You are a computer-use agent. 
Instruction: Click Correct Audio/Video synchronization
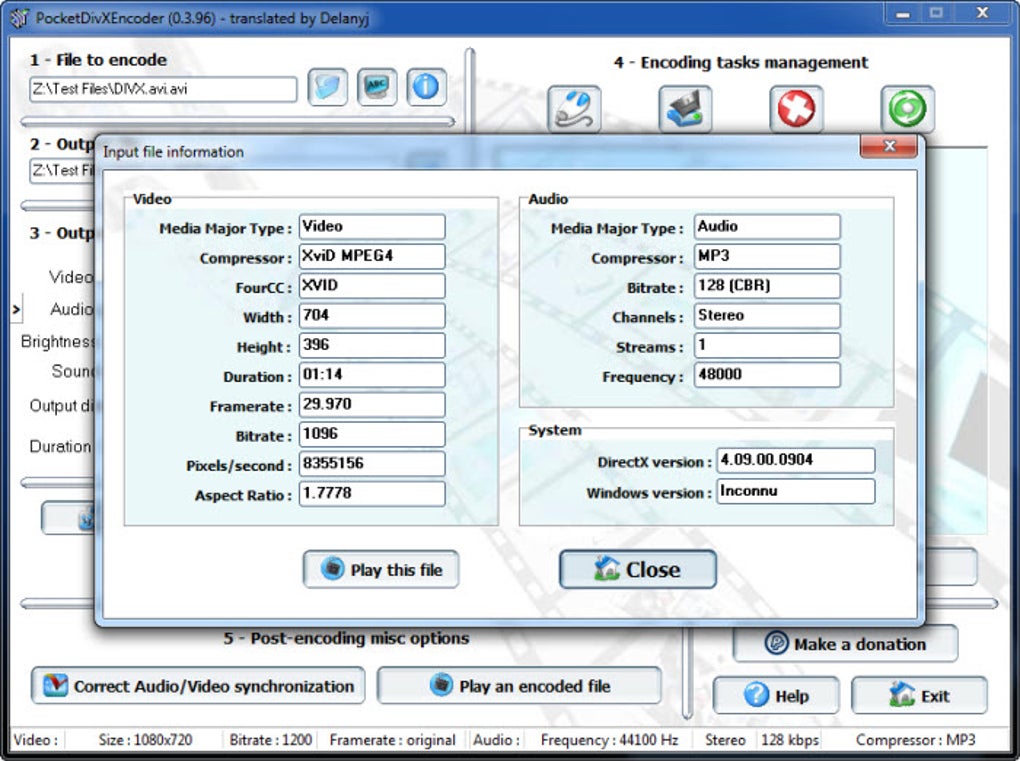197,686
